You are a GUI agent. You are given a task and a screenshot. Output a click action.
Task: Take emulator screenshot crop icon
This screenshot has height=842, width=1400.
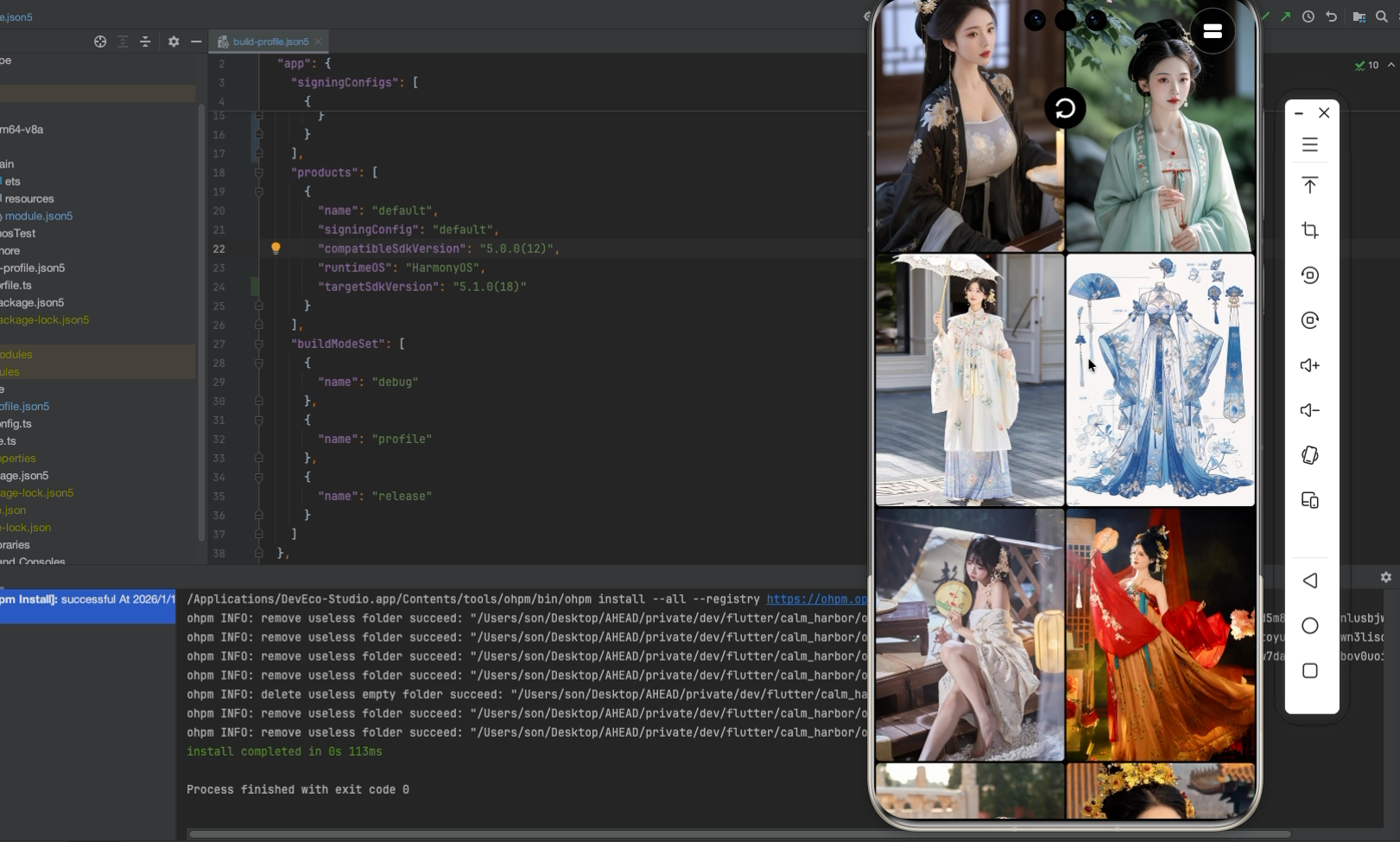coord(1310,231)
